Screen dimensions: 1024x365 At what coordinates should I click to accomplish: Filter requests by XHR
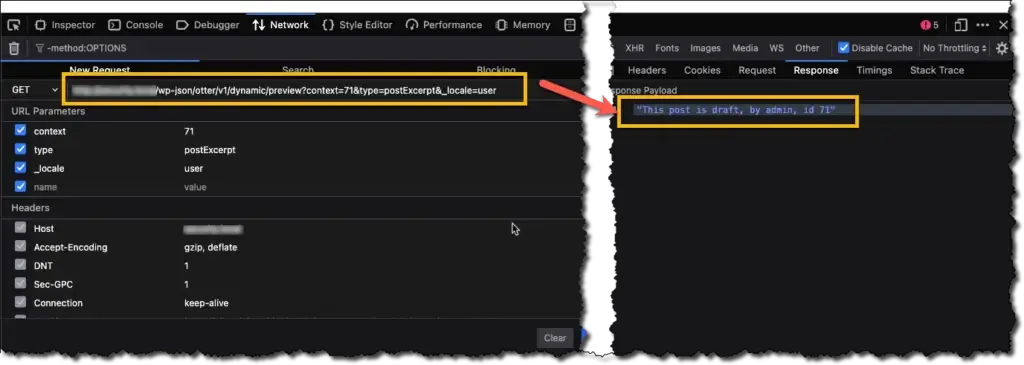point(634,48)
